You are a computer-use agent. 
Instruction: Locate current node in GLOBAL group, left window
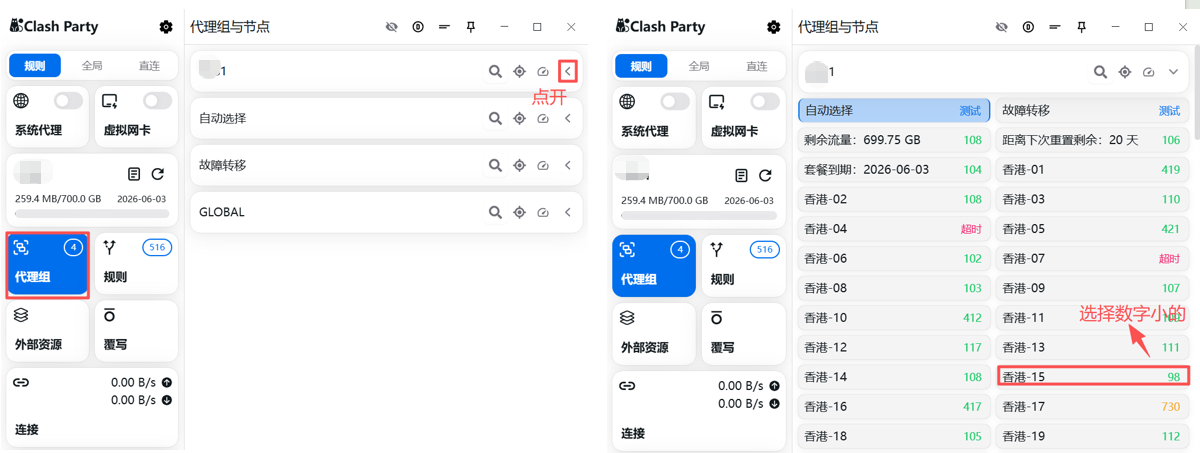coord(519,212)
